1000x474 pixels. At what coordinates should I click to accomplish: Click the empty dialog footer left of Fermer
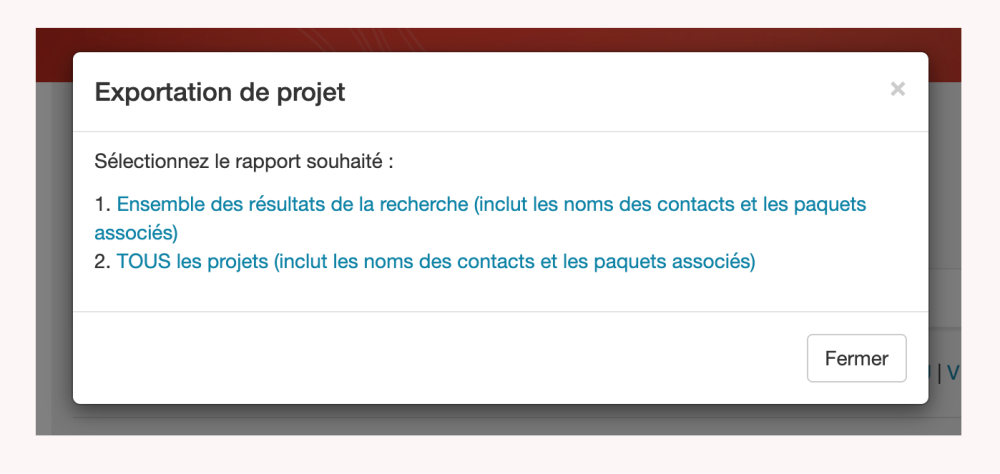coord(400,358)
